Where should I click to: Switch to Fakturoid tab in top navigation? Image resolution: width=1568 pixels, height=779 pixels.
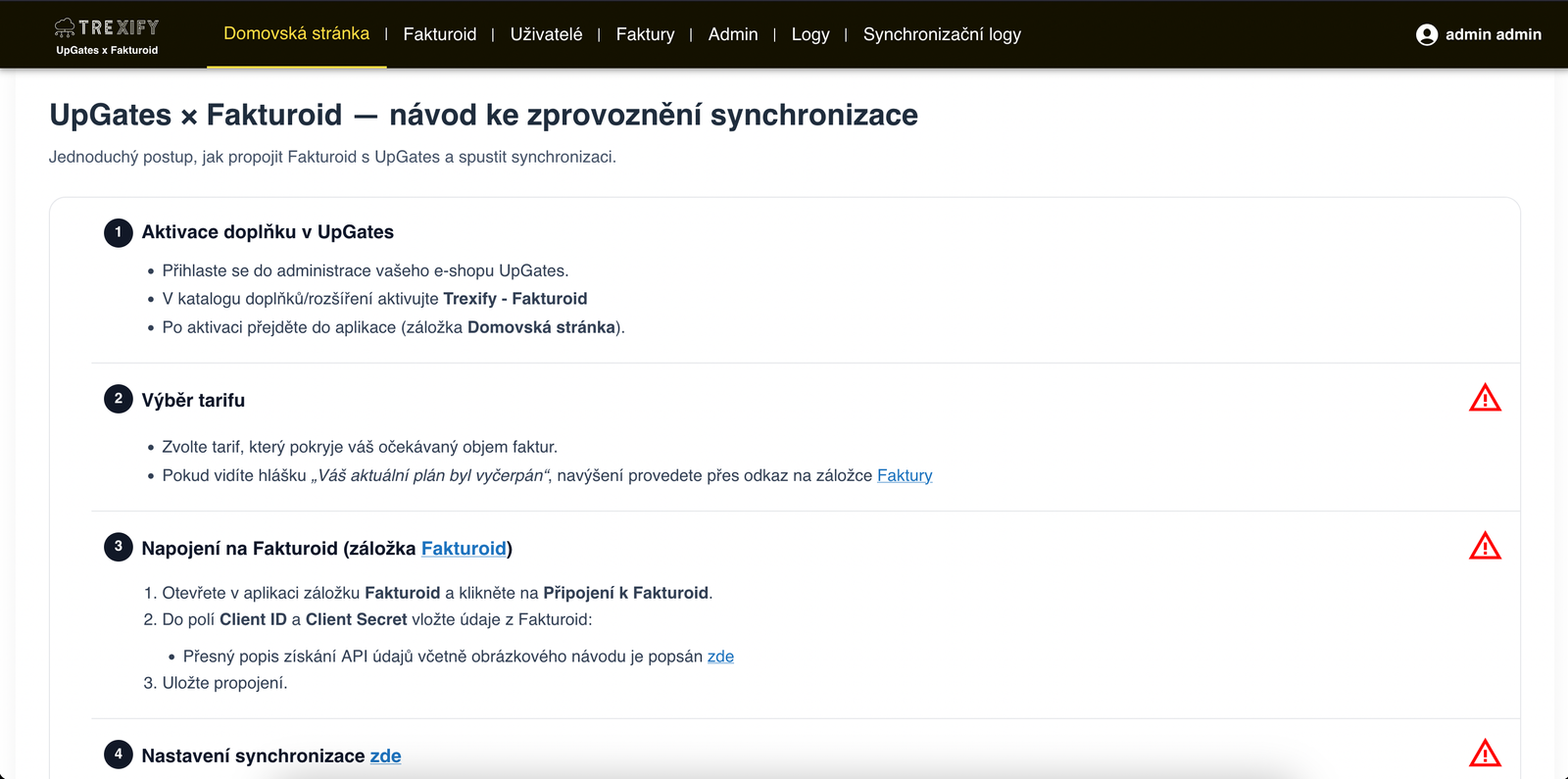pos(439,34)
